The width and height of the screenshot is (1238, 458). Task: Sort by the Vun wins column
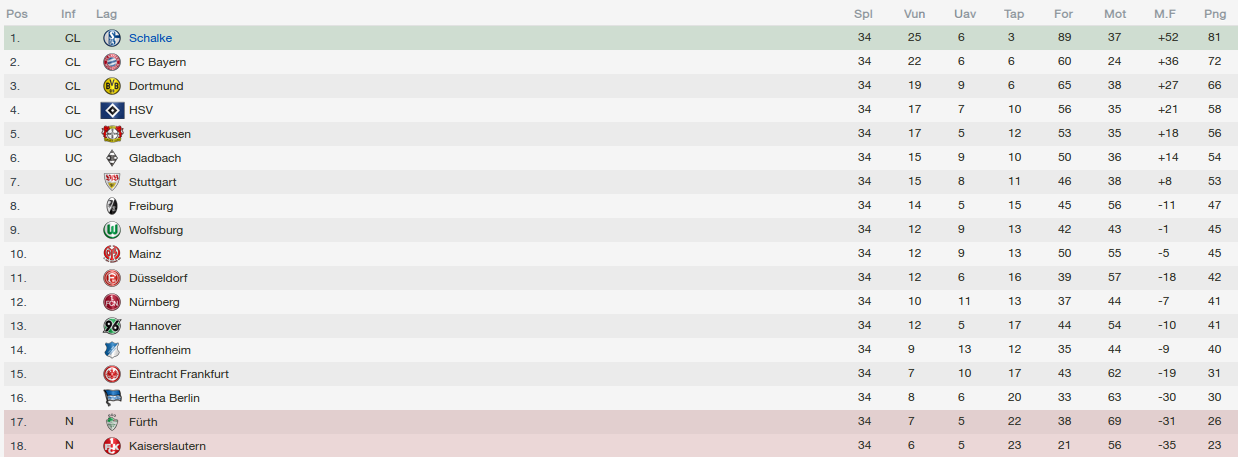[x=914, y=14]
